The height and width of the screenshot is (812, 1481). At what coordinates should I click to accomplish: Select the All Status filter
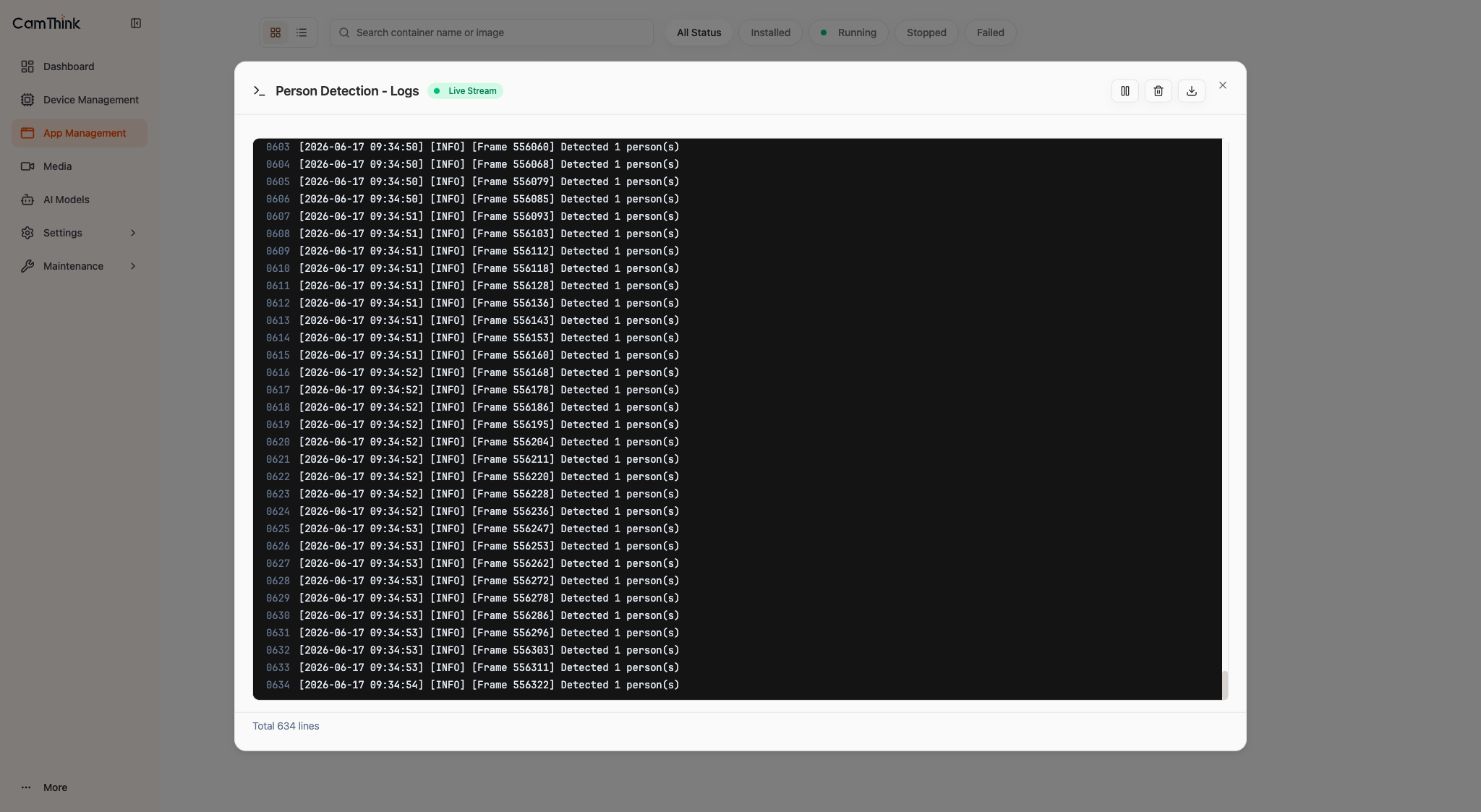point(699,33)
